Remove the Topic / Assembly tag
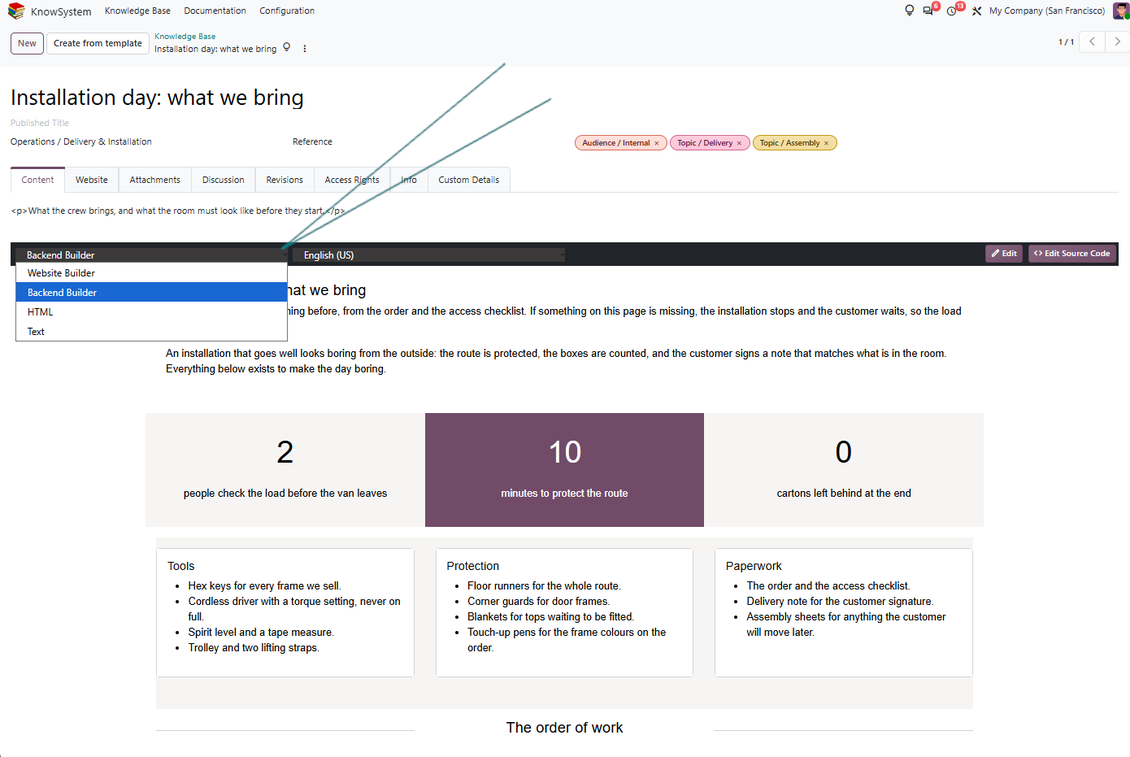The image size is (1130, 757). click(826, 143)
